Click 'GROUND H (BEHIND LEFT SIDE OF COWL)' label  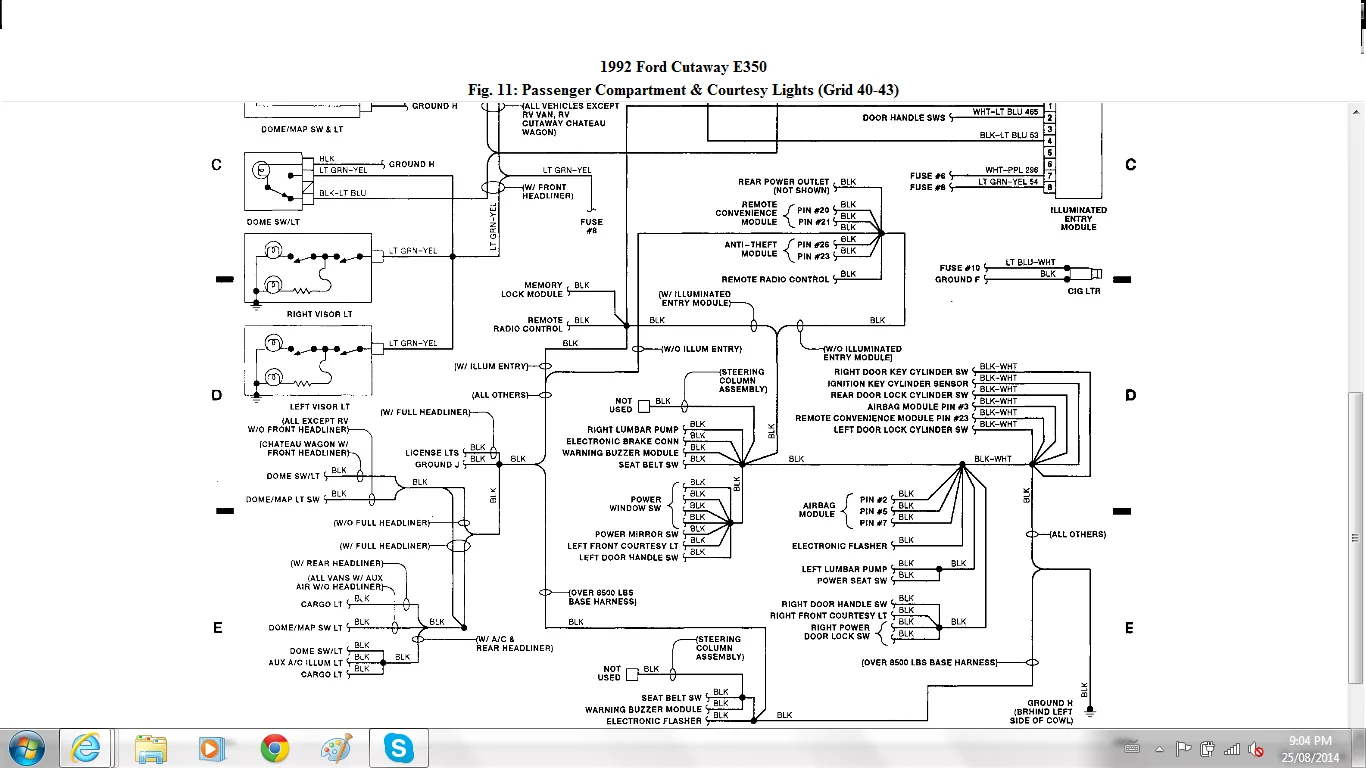1041,712
